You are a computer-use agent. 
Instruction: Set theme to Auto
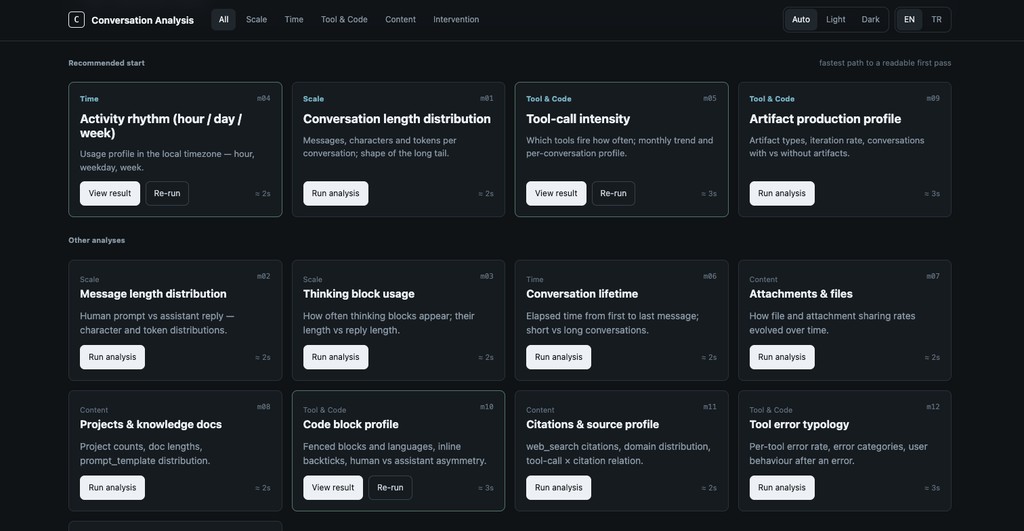(801, 19)
